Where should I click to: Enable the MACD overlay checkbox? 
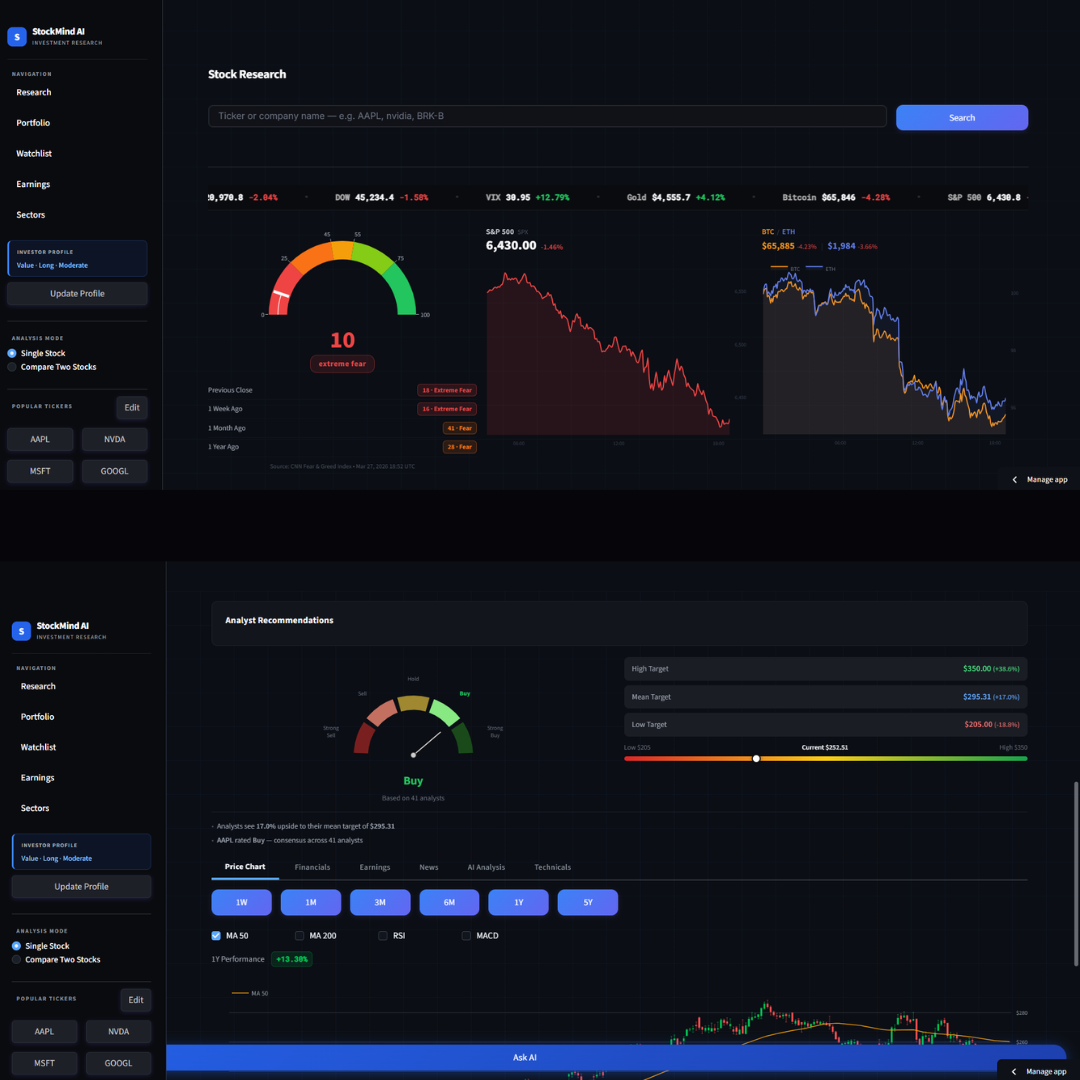point(465,935)
